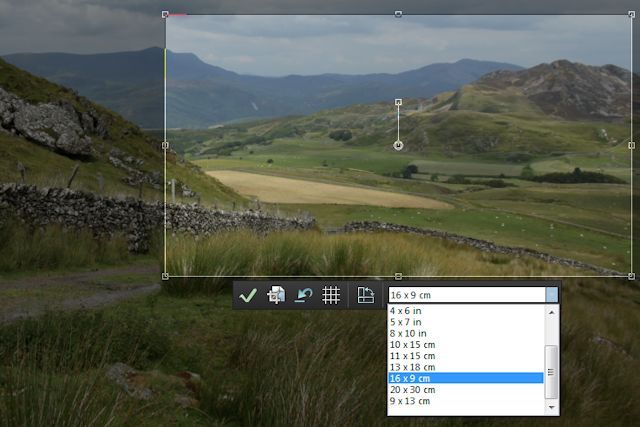
Task: Click the scroll up arrow in size list
Action: [552, 312]
